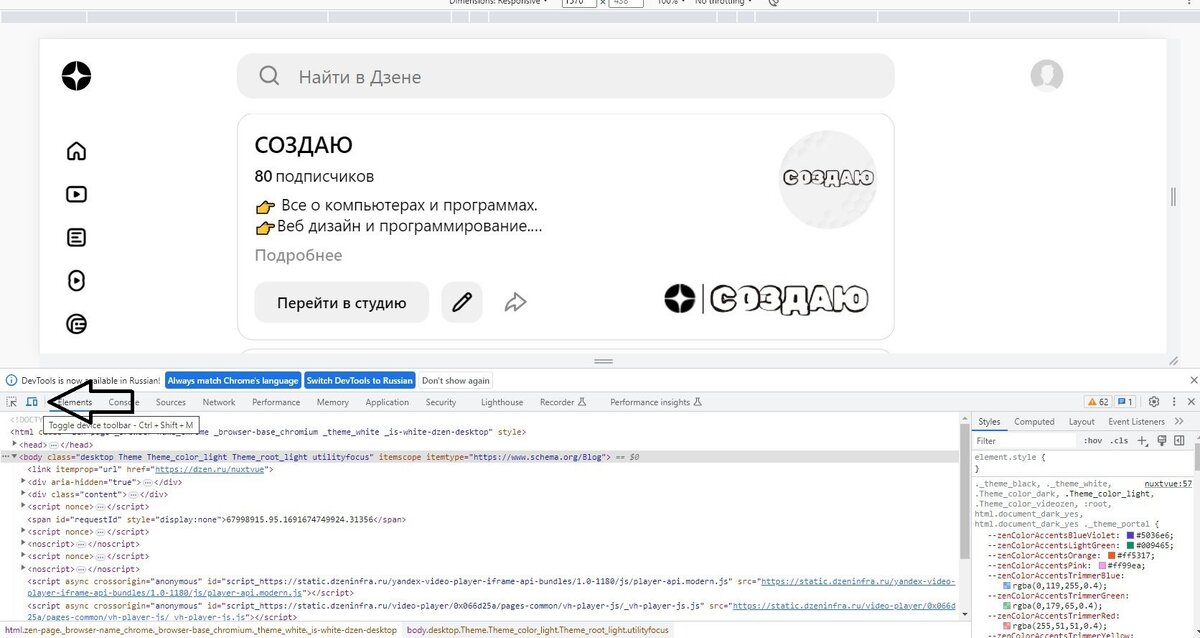Follow the https://dzen.ru/nuxtvue href link

coord(209,469)
